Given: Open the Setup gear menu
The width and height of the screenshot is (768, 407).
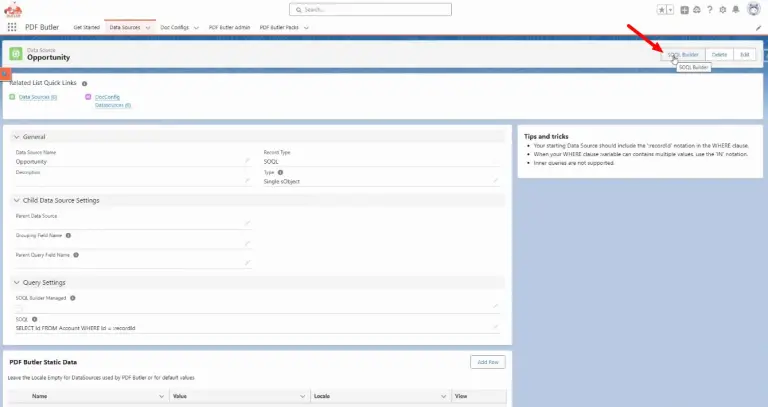Looking at the screenshot, I should click(722, 10).
